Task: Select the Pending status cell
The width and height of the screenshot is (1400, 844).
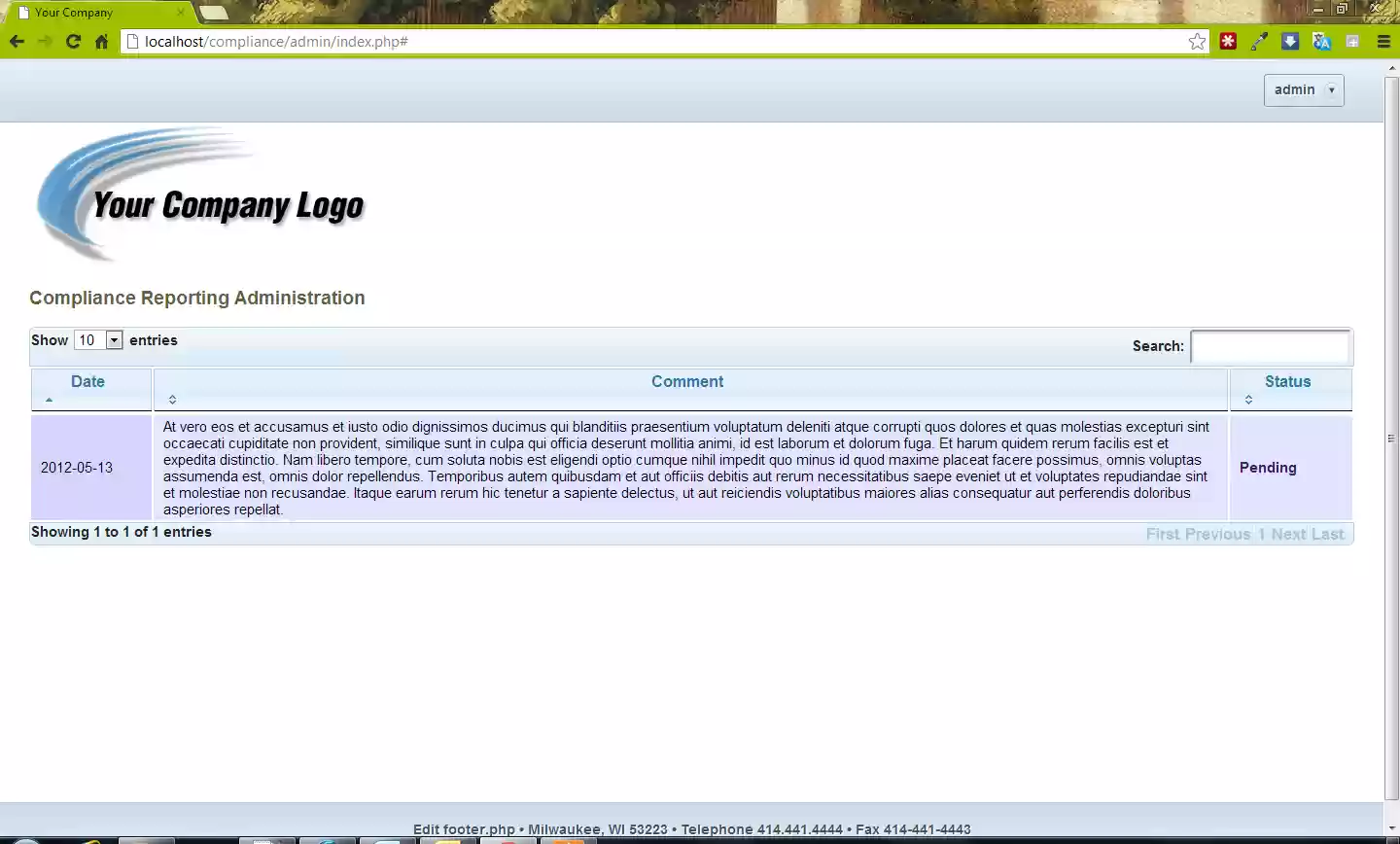Action: 1268,468
